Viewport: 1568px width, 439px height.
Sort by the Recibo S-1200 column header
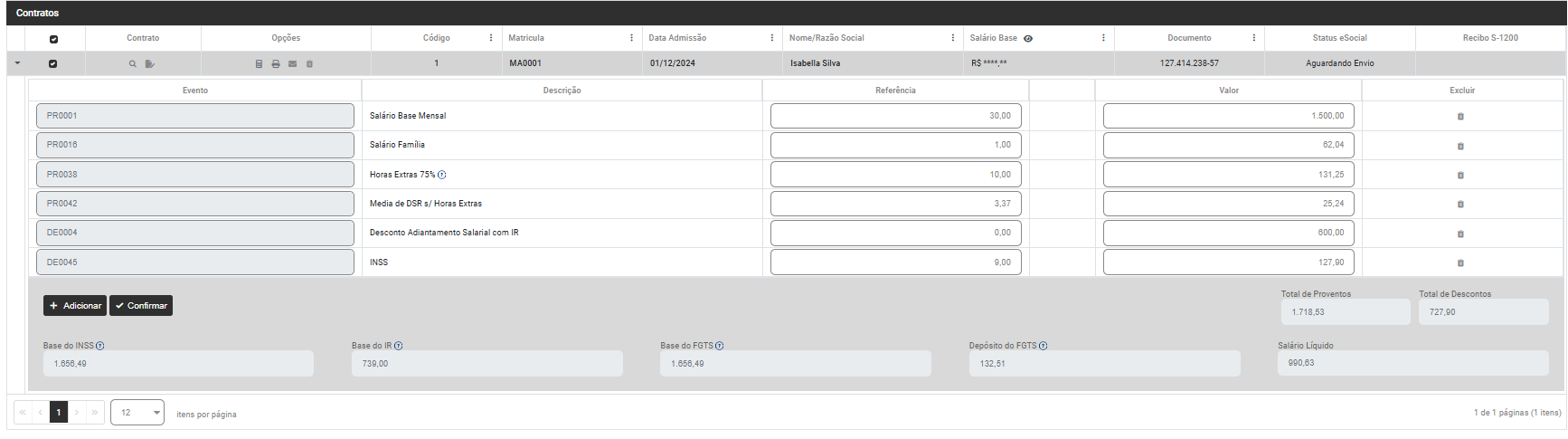coord(1490,38)
